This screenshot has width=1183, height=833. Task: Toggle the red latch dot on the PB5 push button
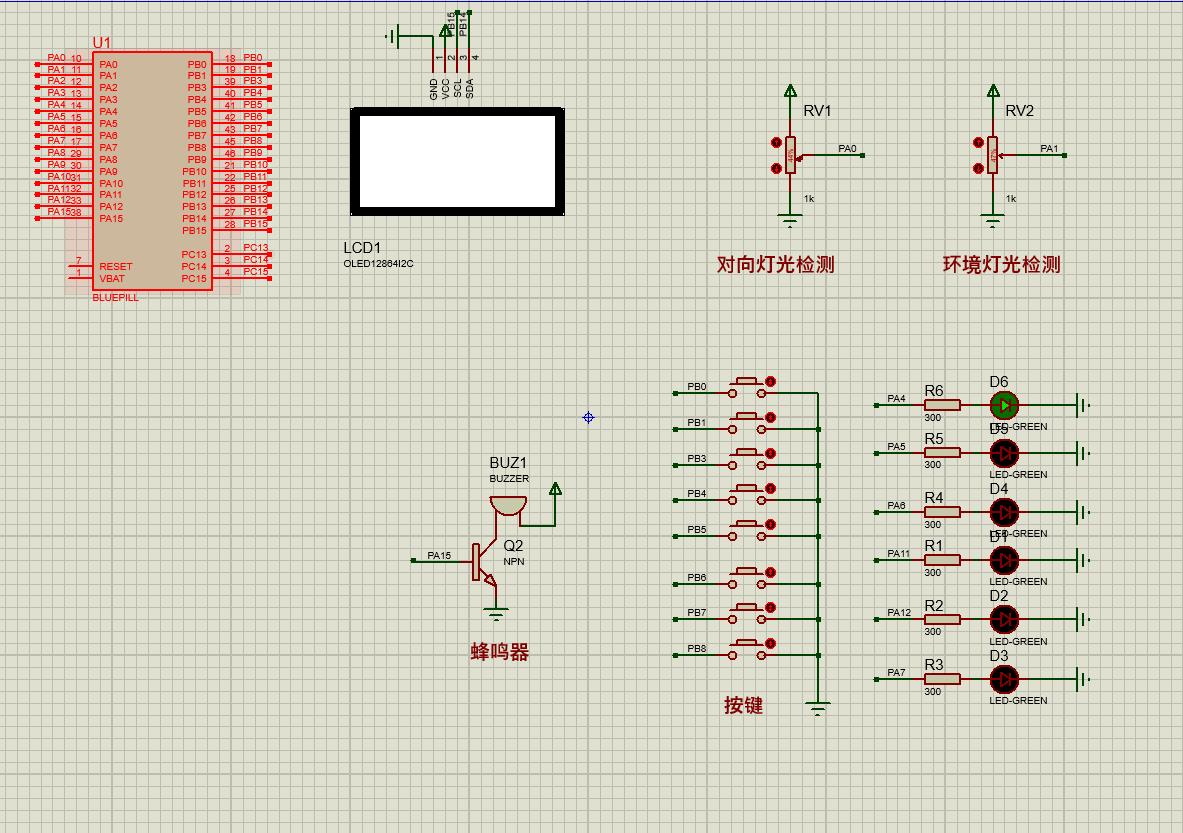pyautogui.click(x=770, y=524)
